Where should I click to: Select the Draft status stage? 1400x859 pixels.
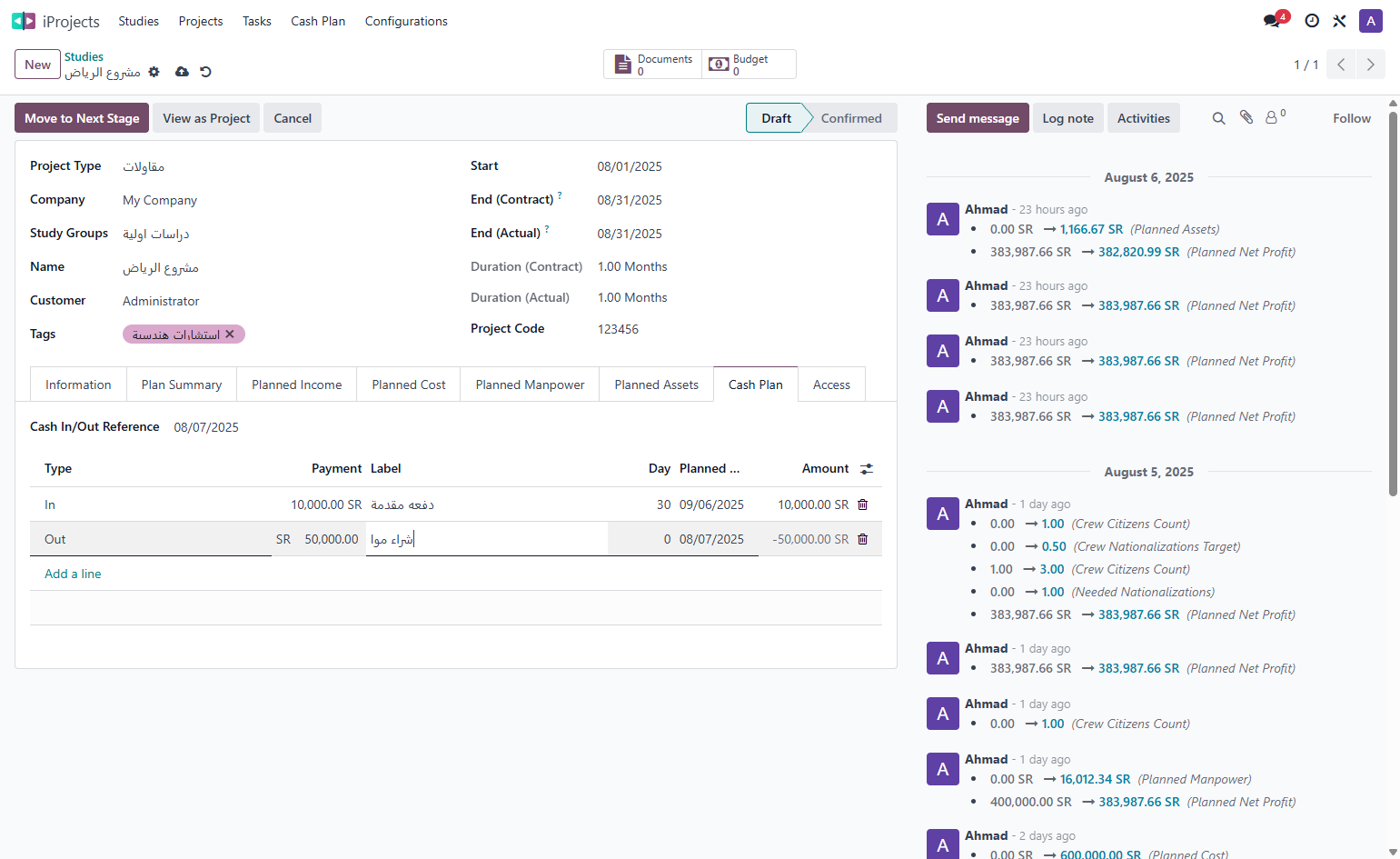click(776, 118)
